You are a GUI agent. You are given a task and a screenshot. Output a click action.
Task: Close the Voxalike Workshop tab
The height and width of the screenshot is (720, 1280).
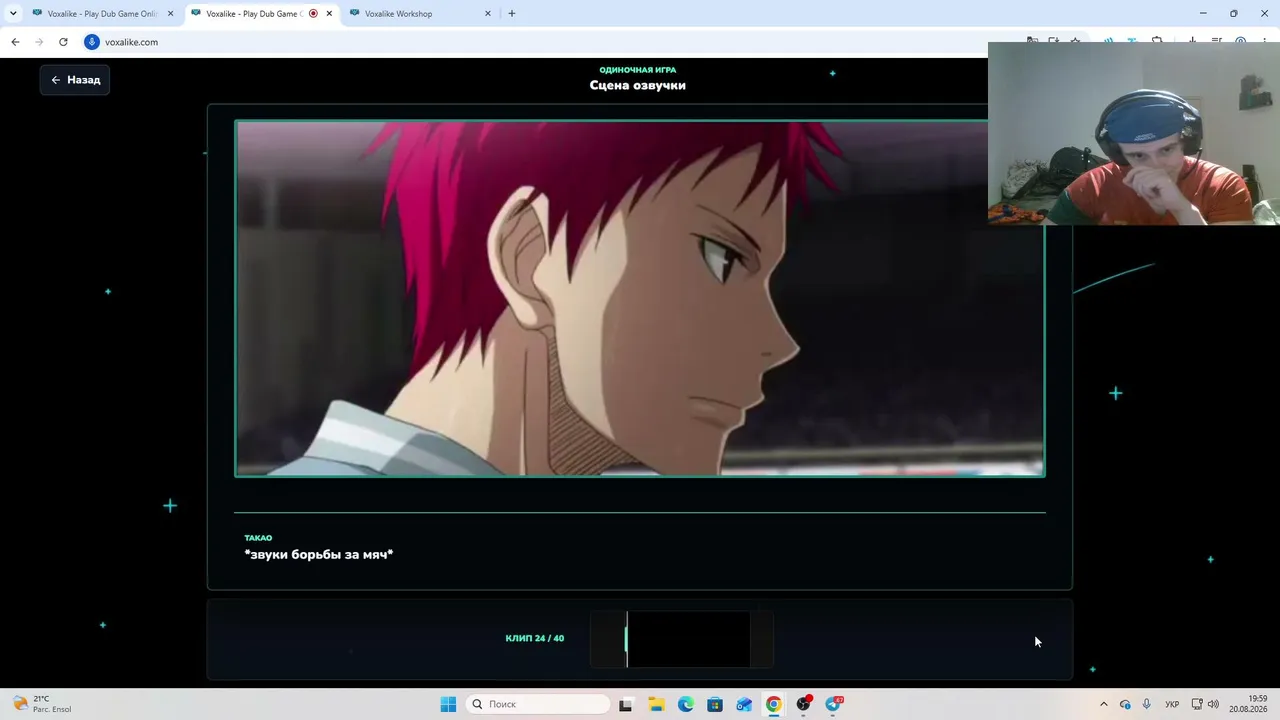pos(488,14)
